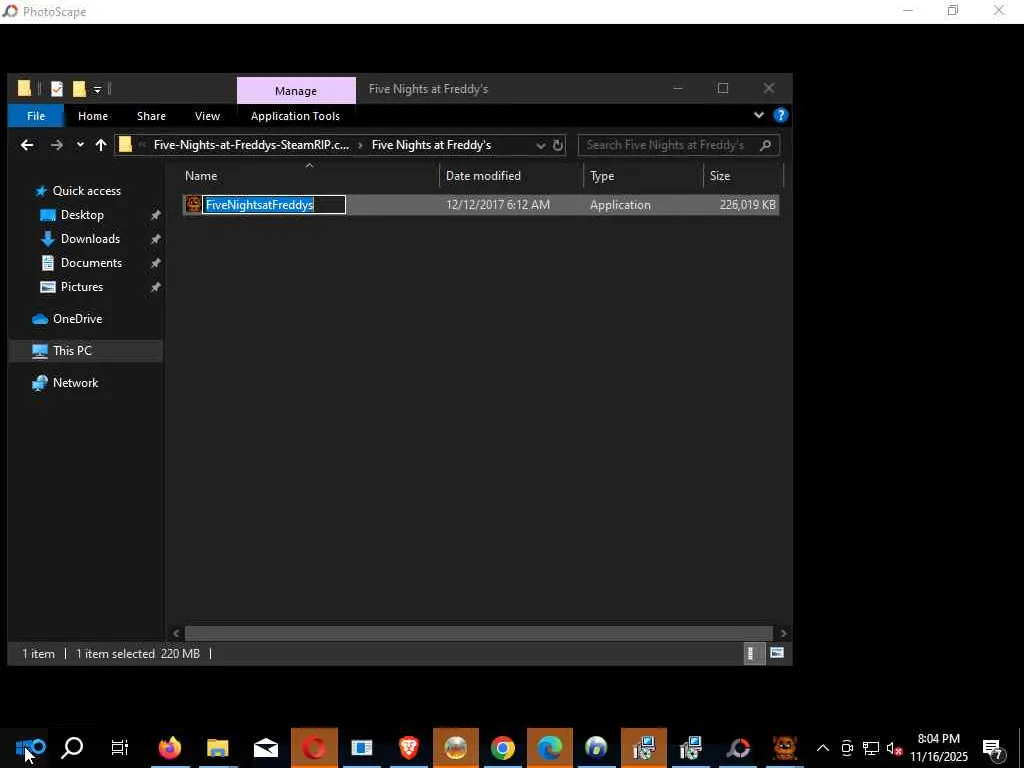Open the Freddy bear app on taskbar
The height and width of the screenshot is (768, 1024).
tap(784, 748)
